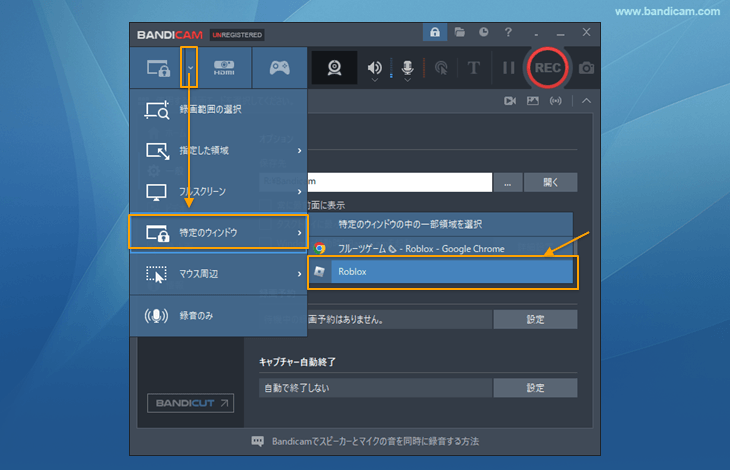Click 設定 beside 自動で終了しない

[x=535, y=388]
